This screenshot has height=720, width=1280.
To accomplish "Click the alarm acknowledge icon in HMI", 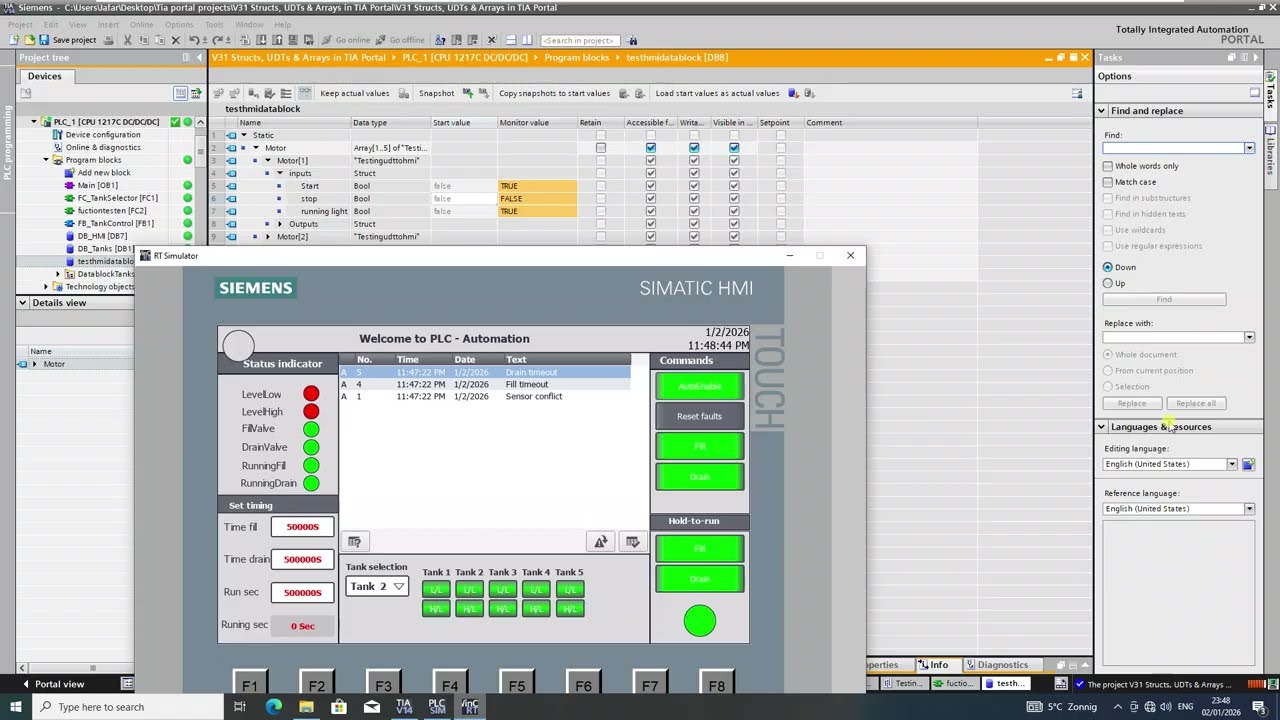I will (x=632, y=542).
